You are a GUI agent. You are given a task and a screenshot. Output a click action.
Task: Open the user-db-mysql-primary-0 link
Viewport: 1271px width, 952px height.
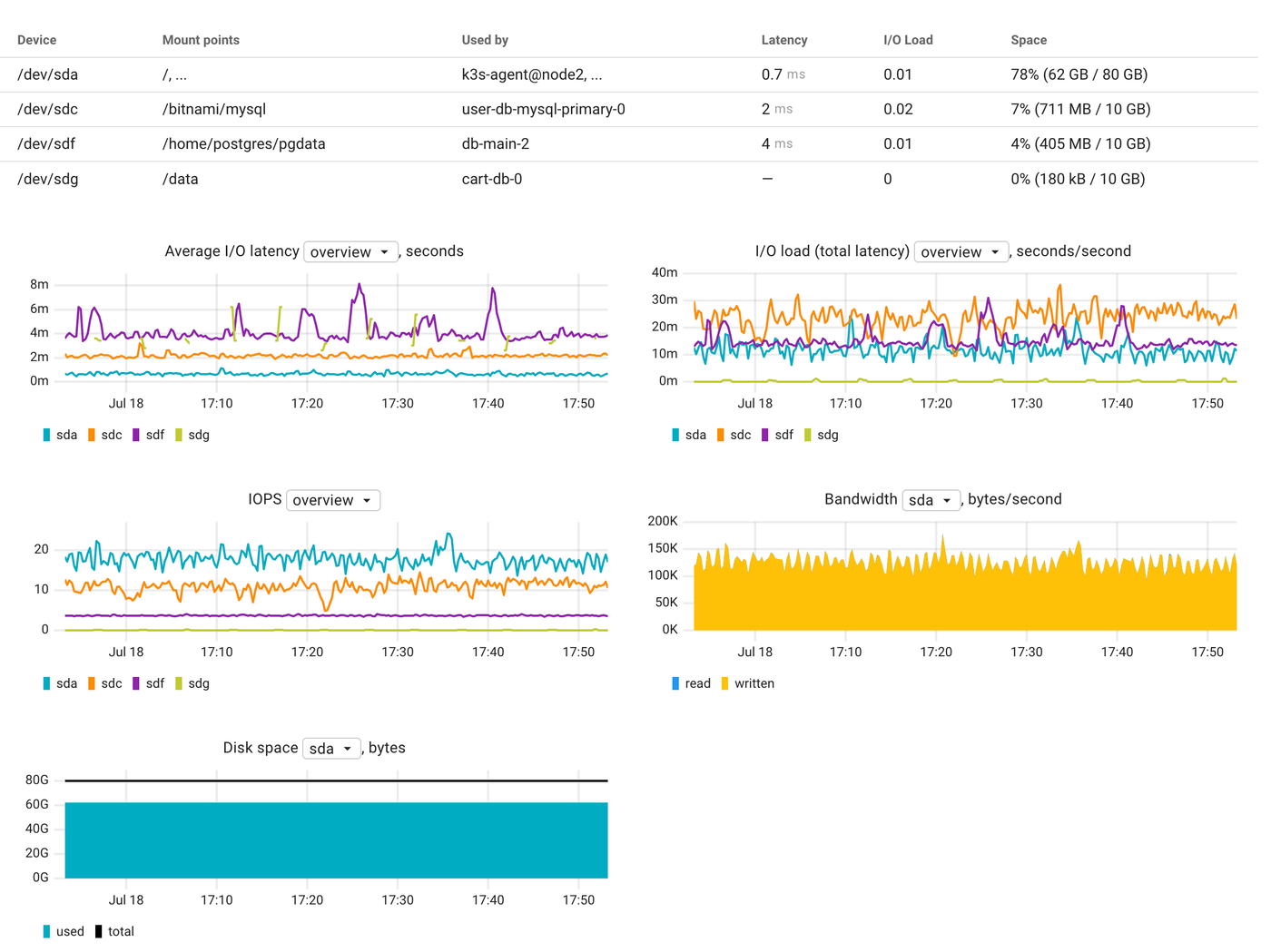pos(542,109)
